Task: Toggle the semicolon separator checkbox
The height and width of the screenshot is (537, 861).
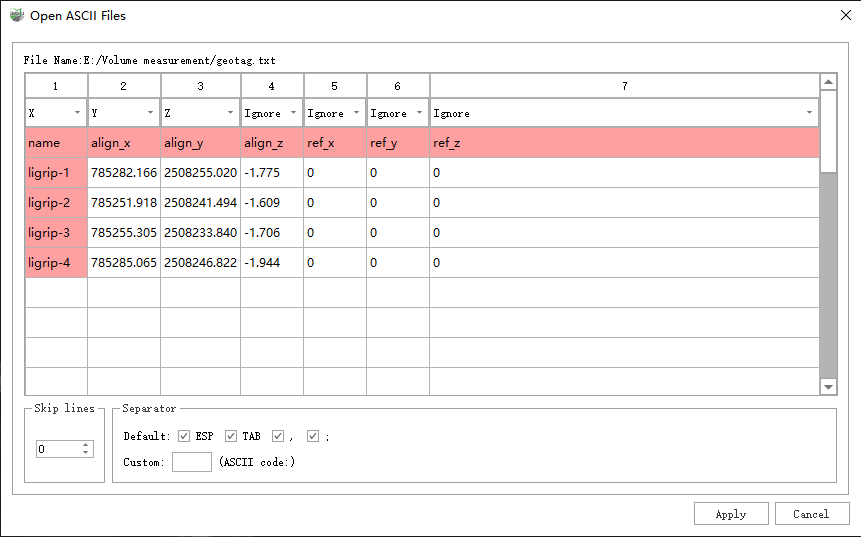Action: coord(313,436)
